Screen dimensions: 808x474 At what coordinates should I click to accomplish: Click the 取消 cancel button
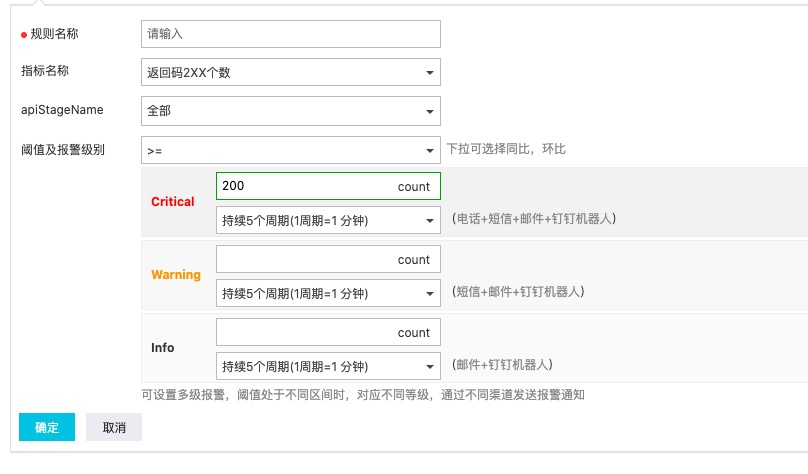(x=114, y=427)
